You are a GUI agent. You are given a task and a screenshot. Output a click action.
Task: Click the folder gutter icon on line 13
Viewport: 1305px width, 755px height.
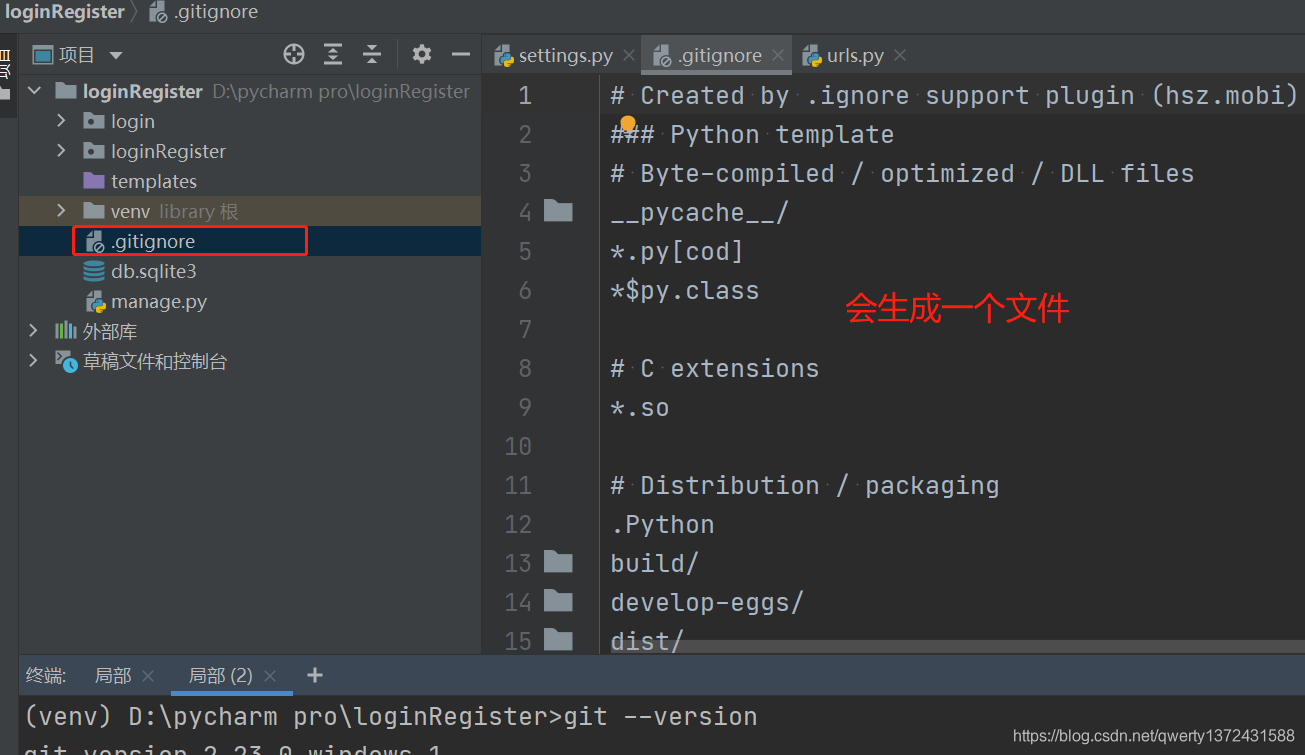point(558,562)
